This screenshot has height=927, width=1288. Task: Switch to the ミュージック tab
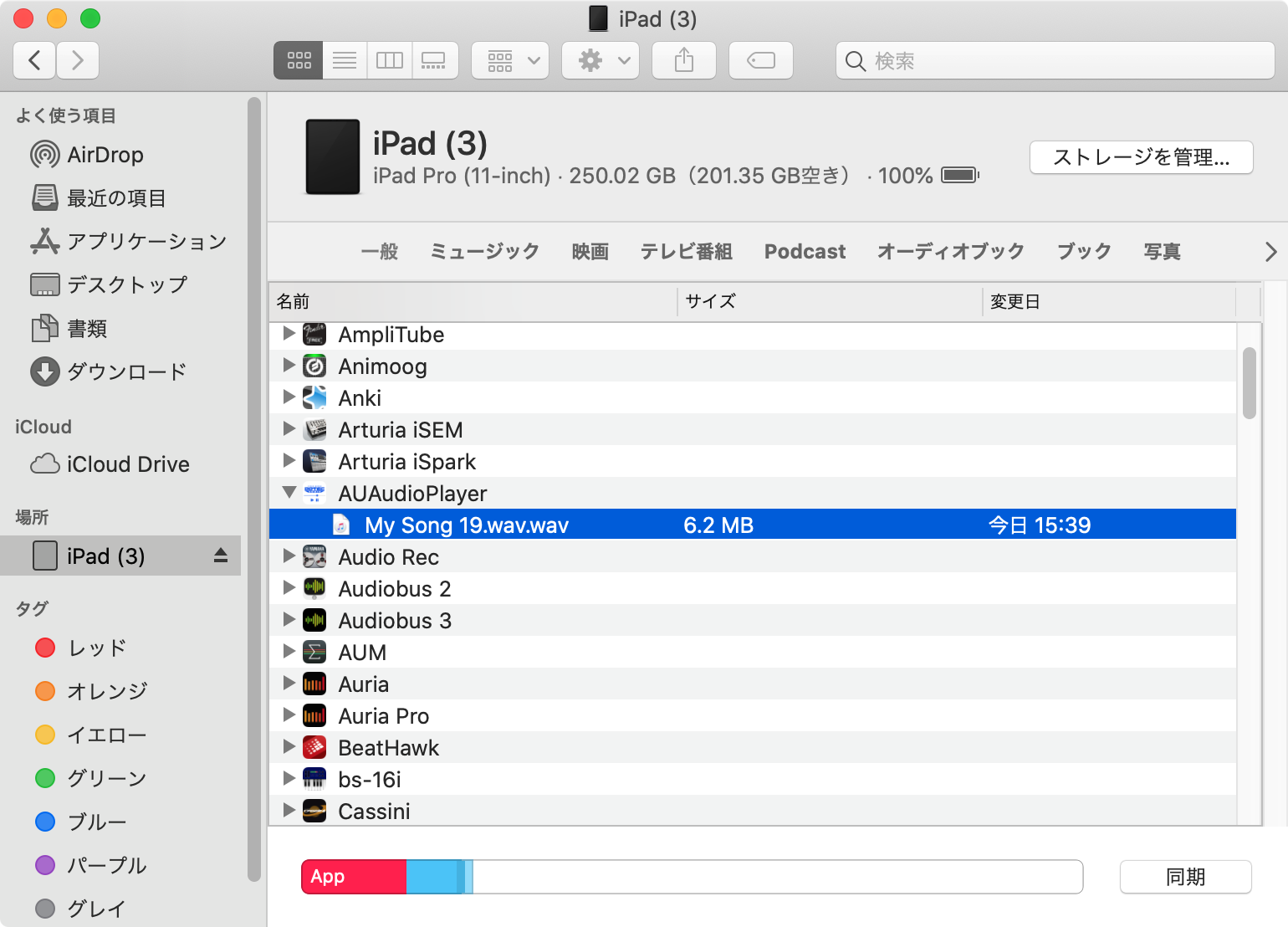484,251
